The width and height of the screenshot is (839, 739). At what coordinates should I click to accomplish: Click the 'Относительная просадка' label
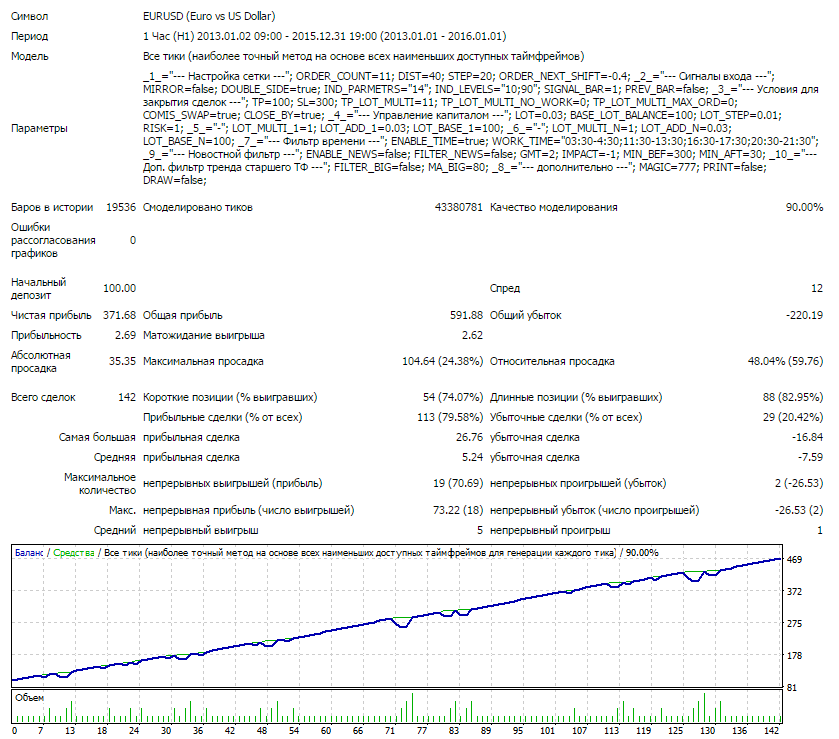(x=552, y=361)
